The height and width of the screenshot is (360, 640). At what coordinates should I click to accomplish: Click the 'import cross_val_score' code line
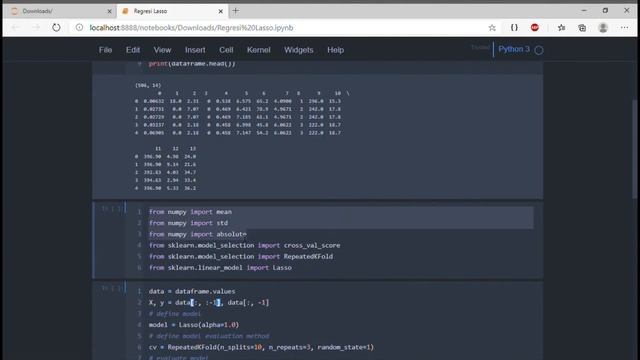[x=244, y=245]
